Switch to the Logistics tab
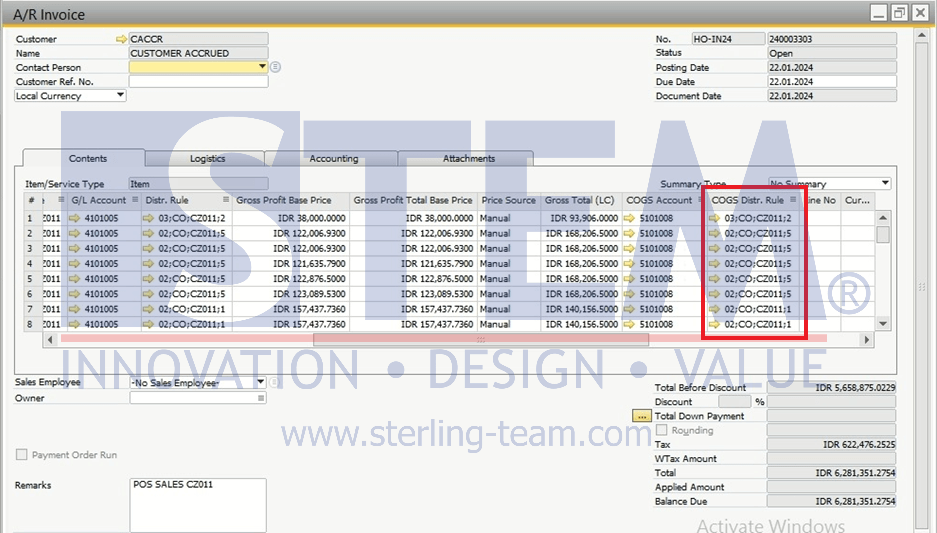 [x=207, y=158]
